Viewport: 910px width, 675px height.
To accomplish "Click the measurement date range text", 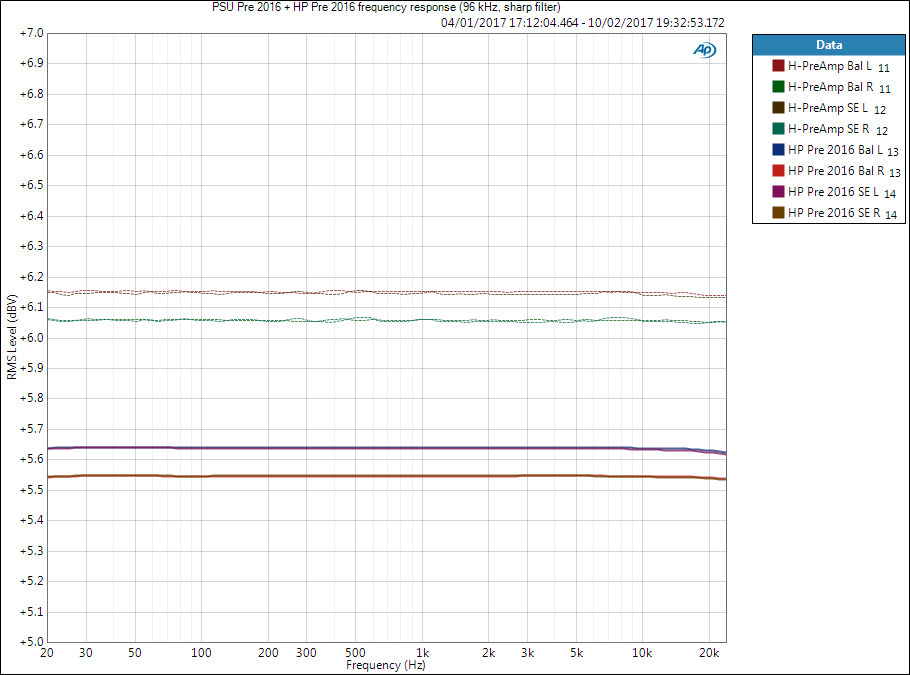I will click(582, 23).
